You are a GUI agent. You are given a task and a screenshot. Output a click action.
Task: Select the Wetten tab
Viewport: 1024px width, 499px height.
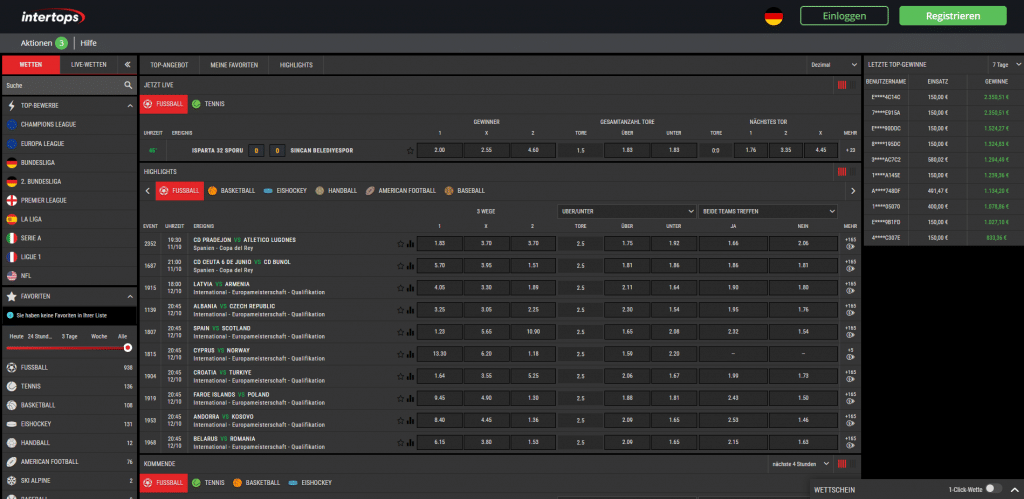pyautogui.click(x=31, y=65)
